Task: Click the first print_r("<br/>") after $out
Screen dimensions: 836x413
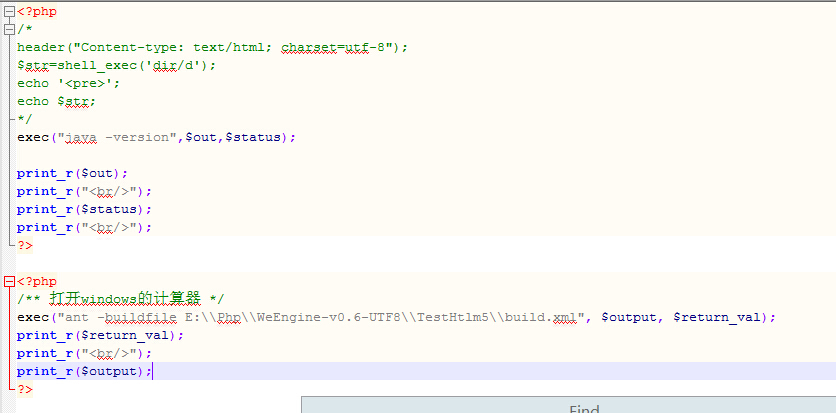Action: click(x=84, y=191)
